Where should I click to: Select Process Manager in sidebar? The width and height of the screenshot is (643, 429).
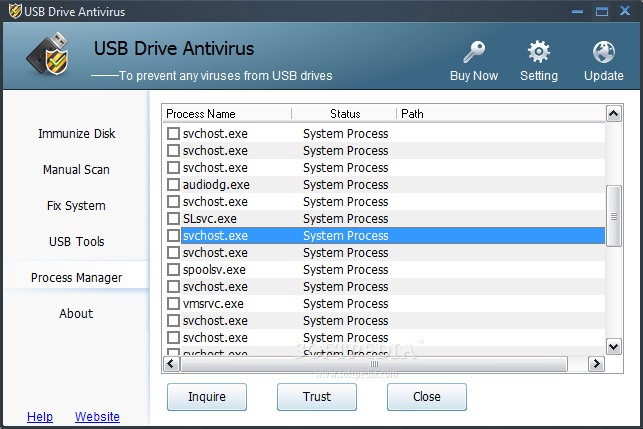point(77,278)
